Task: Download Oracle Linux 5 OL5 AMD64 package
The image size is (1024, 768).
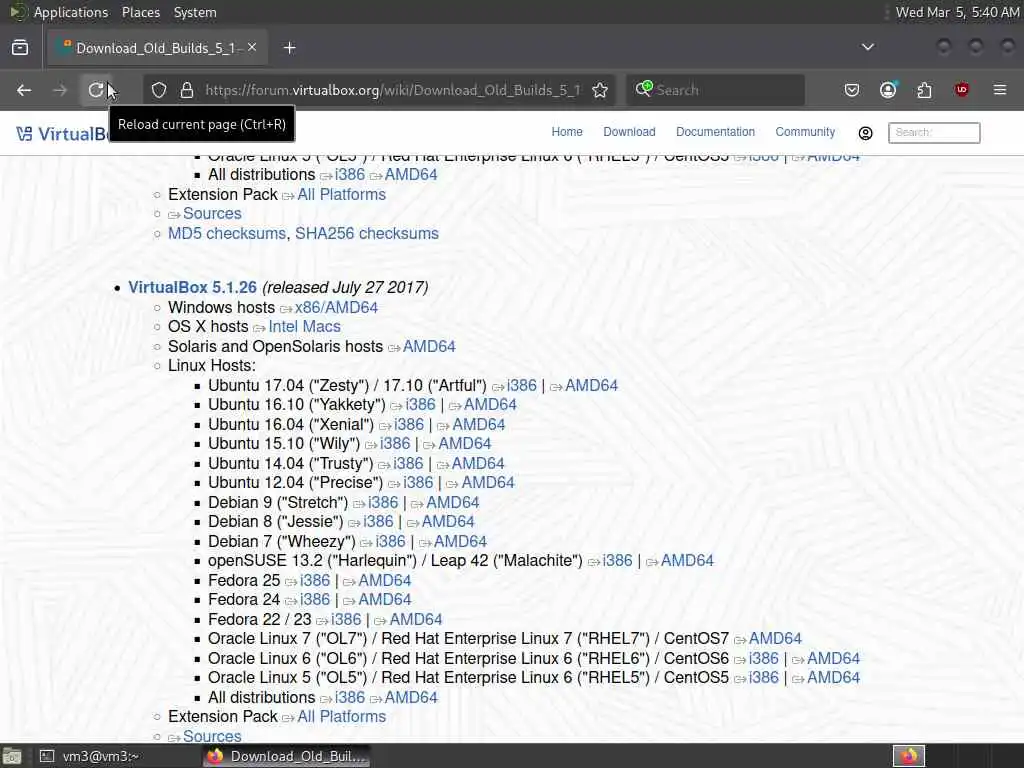Action: (833, 678)
